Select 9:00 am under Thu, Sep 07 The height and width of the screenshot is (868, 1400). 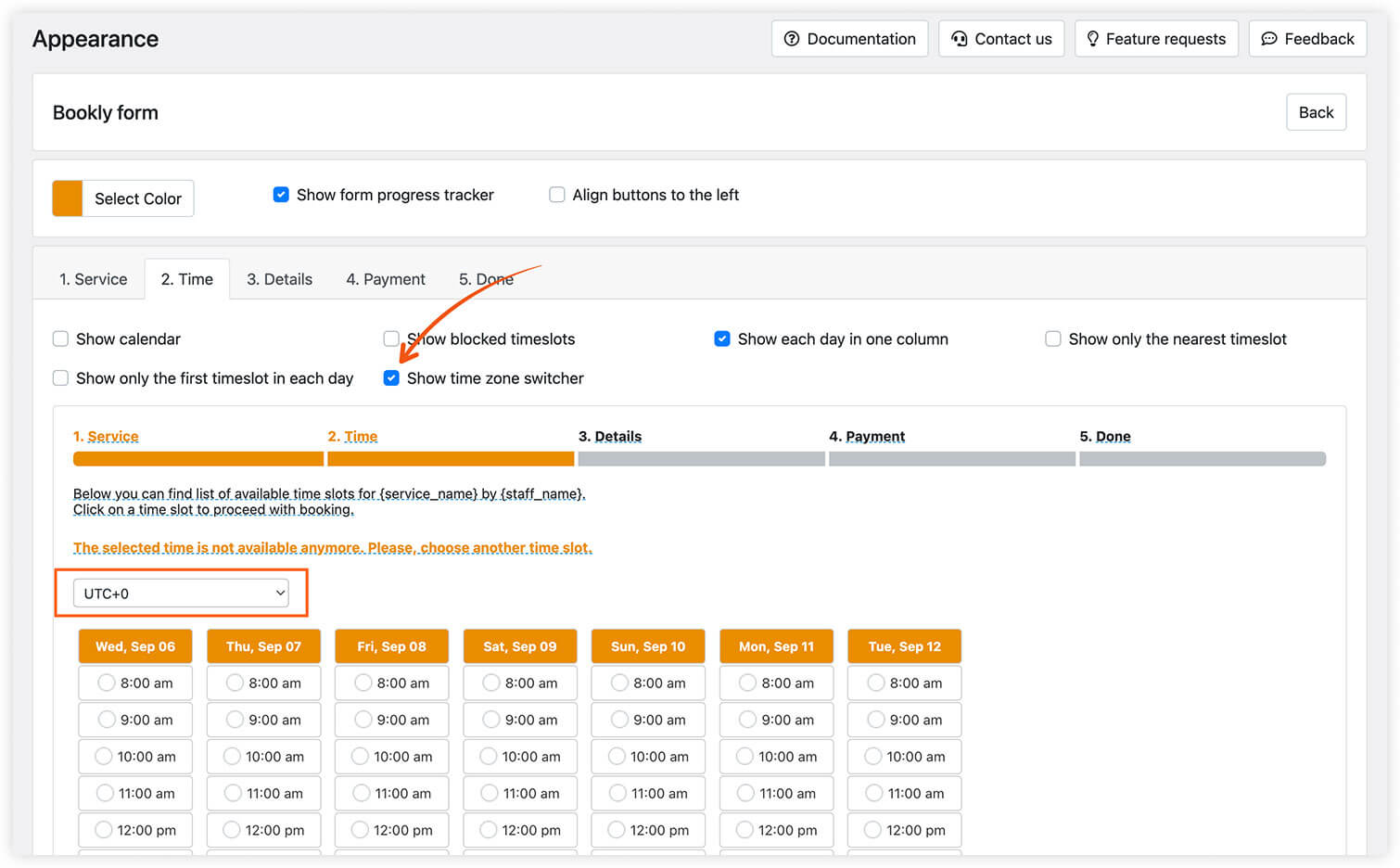coord(263,720)
